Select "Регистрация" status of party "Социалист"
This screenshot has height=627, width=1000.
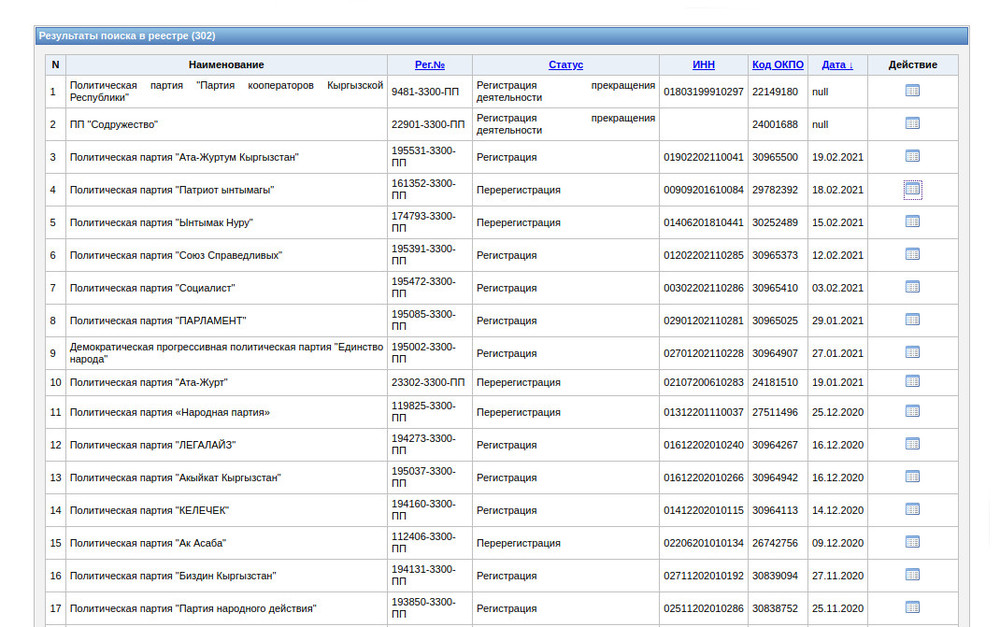pyautogui.click(x=506, y=288)
